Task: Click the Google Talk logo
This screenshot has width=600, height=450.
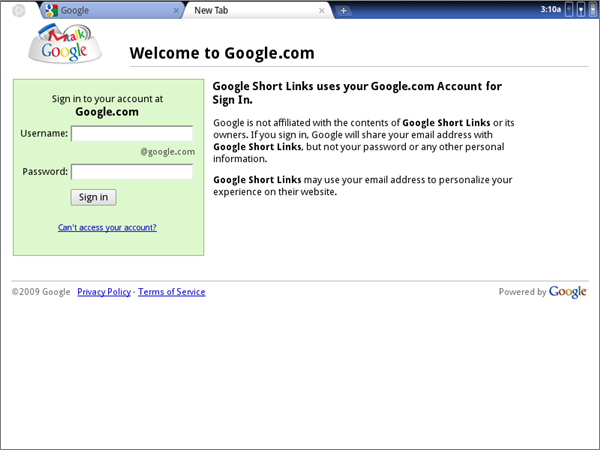Action: [x=64, y=44]
